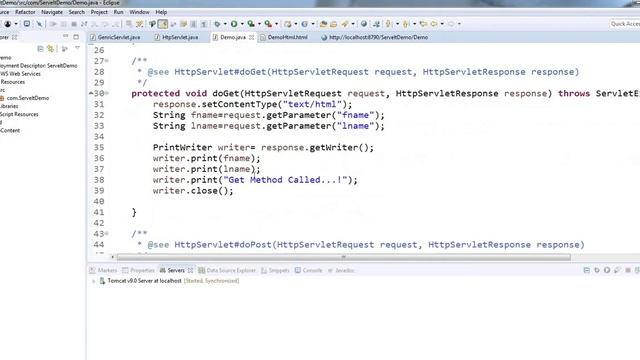Collapse the doGet Javadoc comment fold
Viewport: 640px width, 360px height.
coord(107,61)
